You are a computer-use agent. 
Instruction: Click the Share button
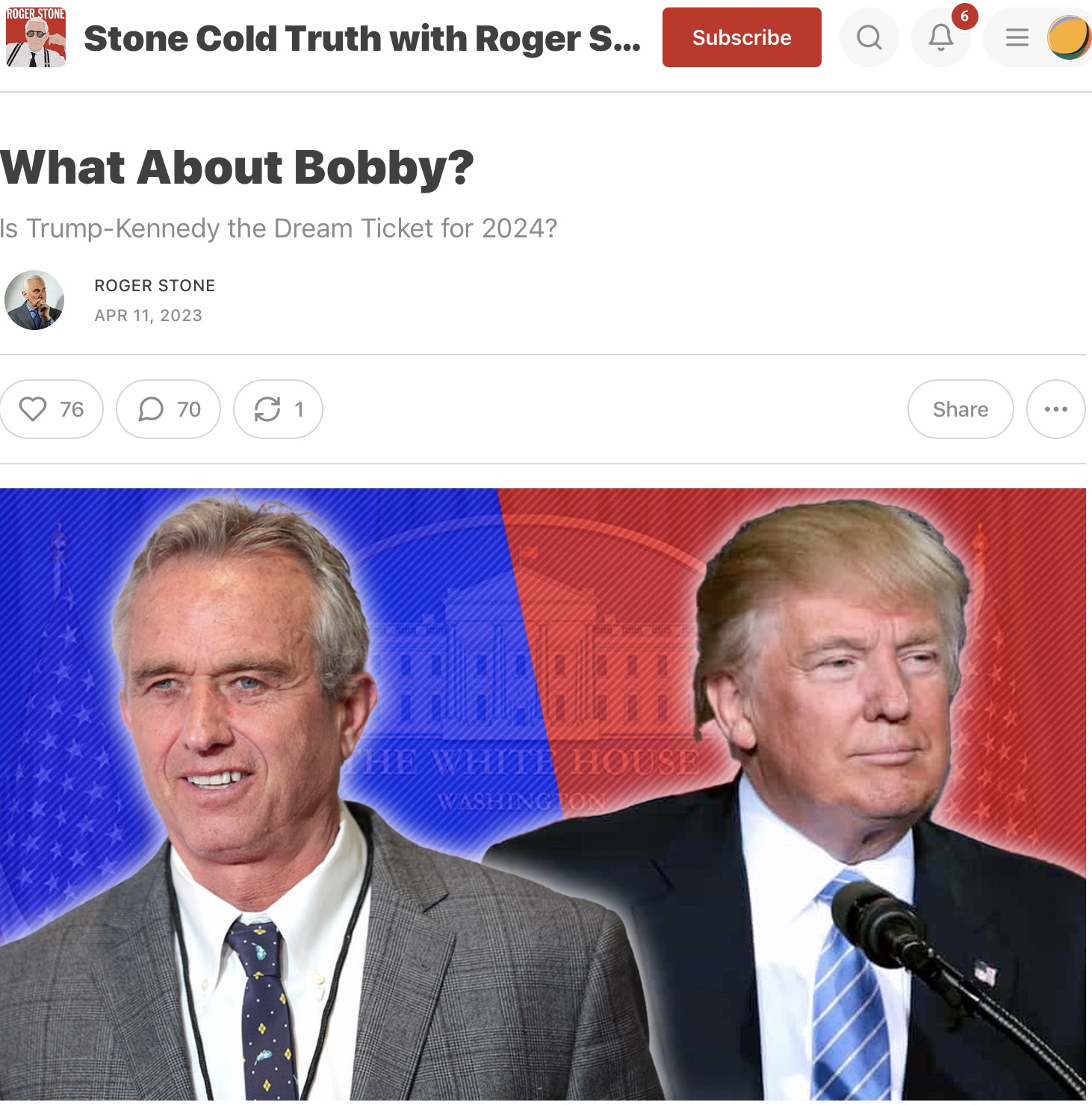pyautogui.click(x=961, y=409)
